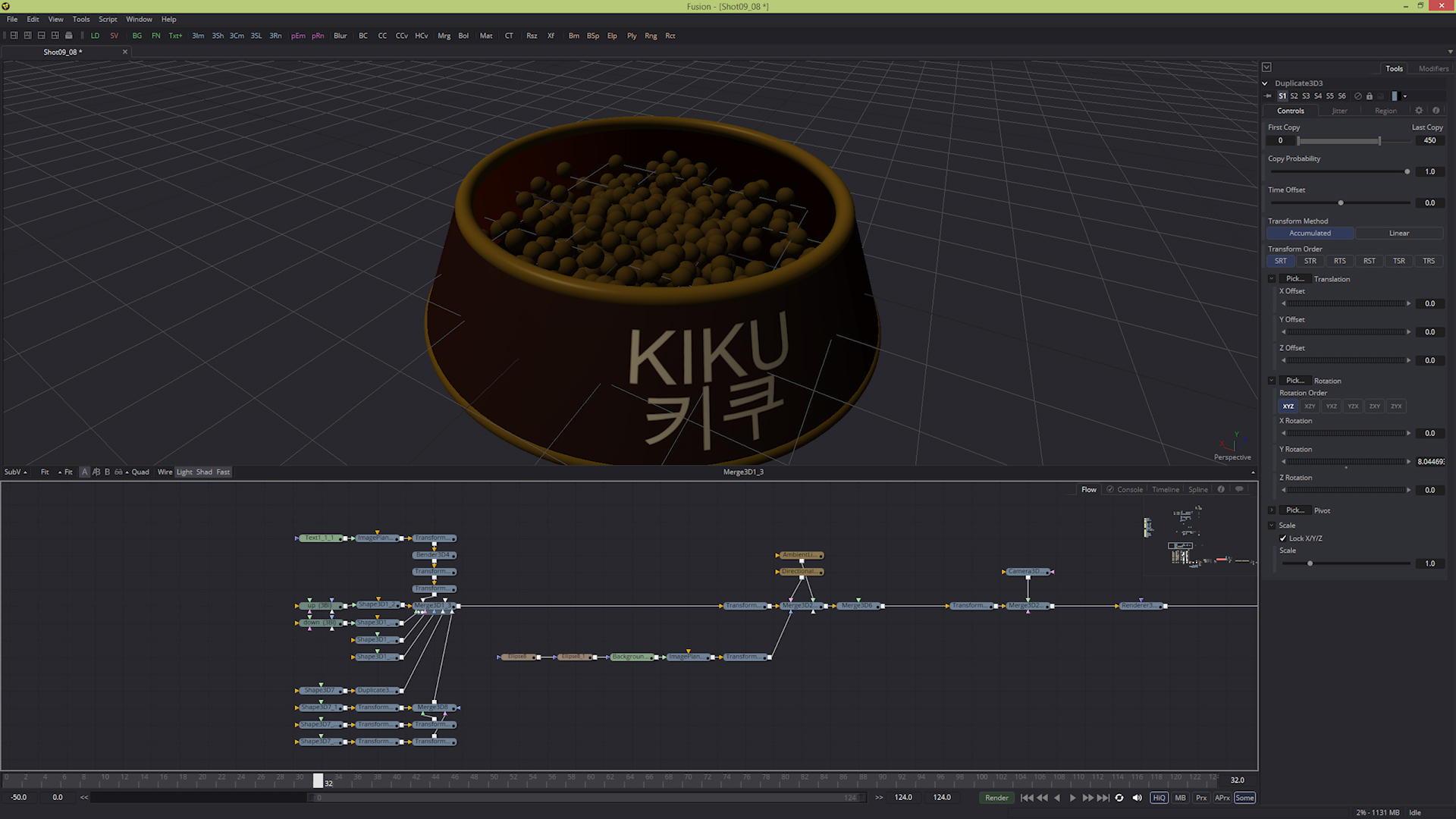
Task: Select the Camera3D node in flow
Action: [1028, 572]
